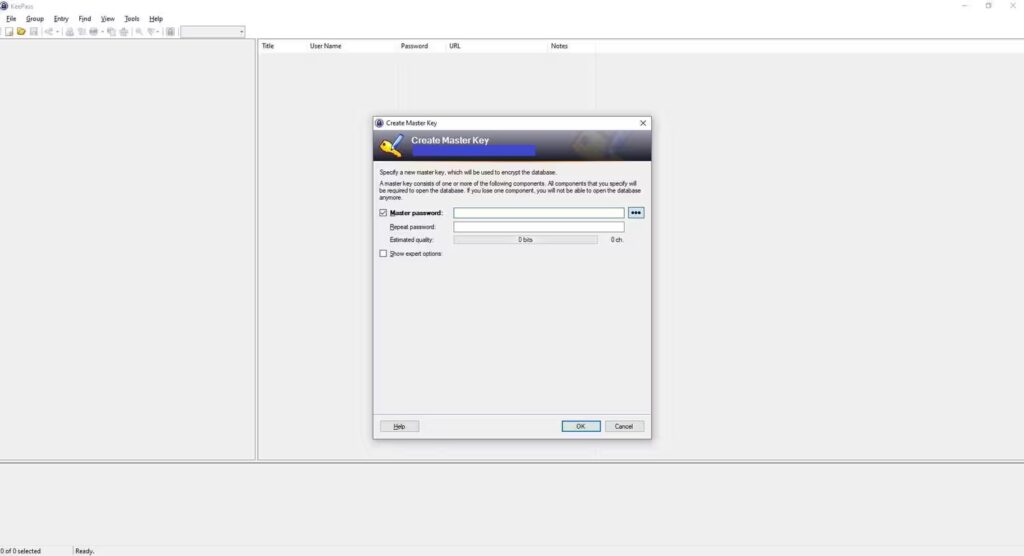Click the Estimated quality bits bar
The image size is (1024, 556).
coord(525,240)
